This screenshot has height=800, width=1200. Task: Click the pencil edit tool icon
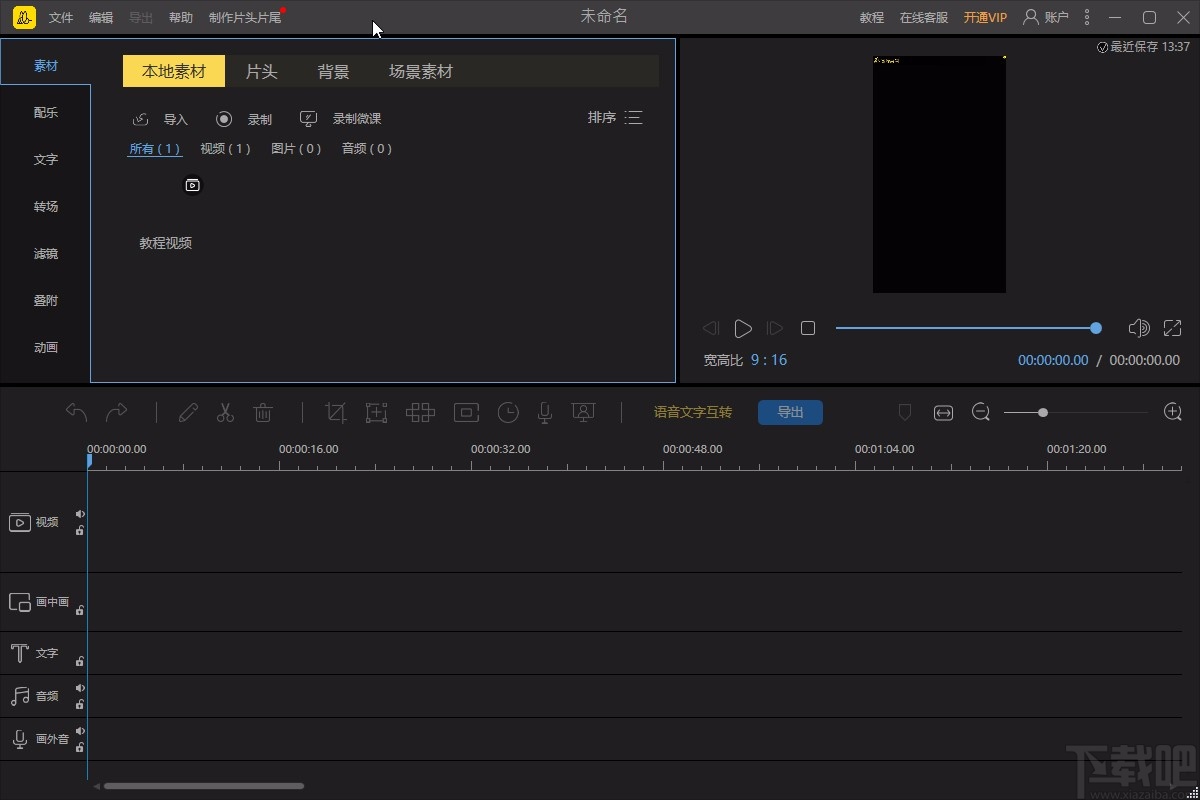(188, 412)
